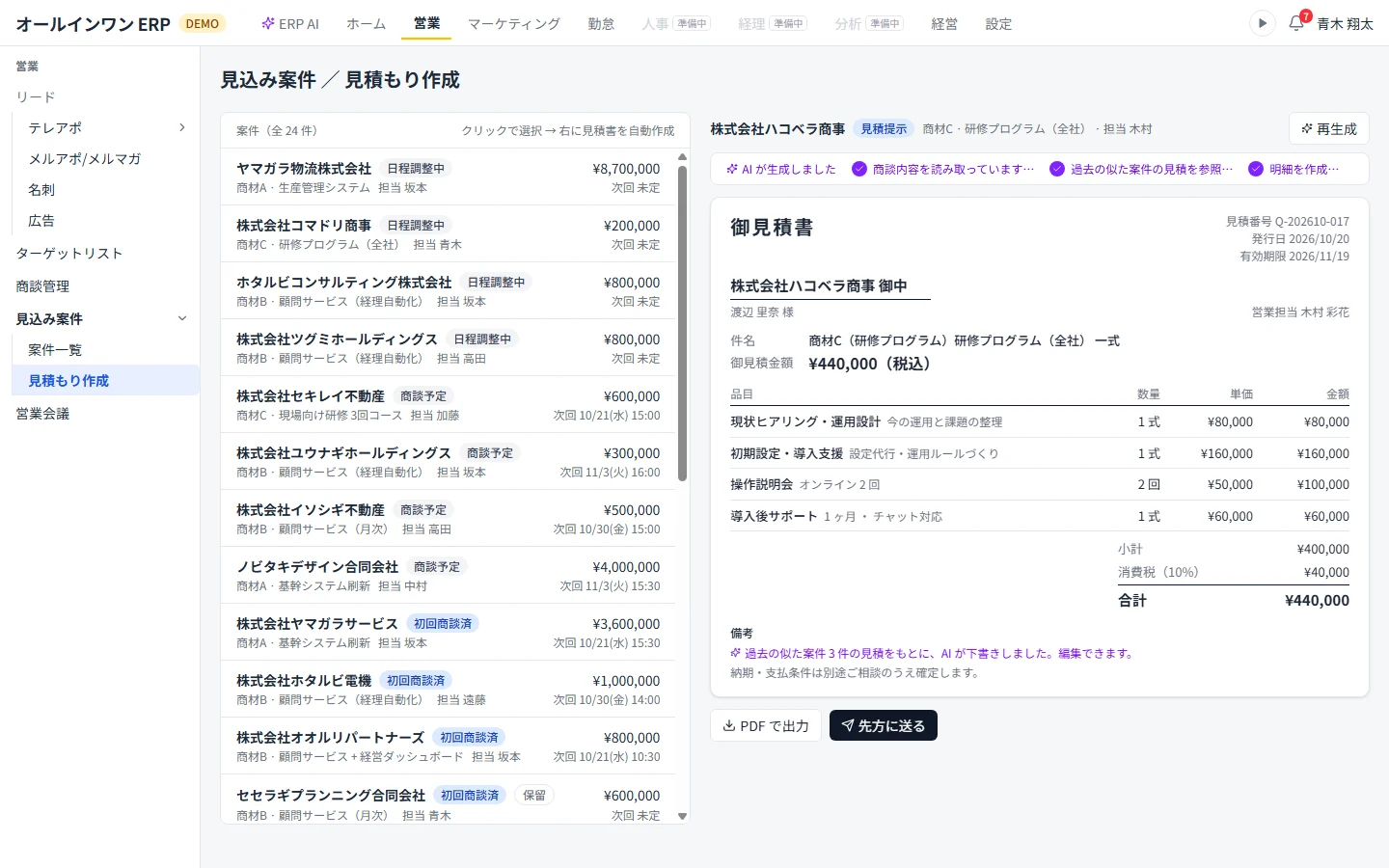This screenshot has width=1389, height=868.
Task: Select the ホタルビコンサルティング株式会社 deal row
Action: 449,290
